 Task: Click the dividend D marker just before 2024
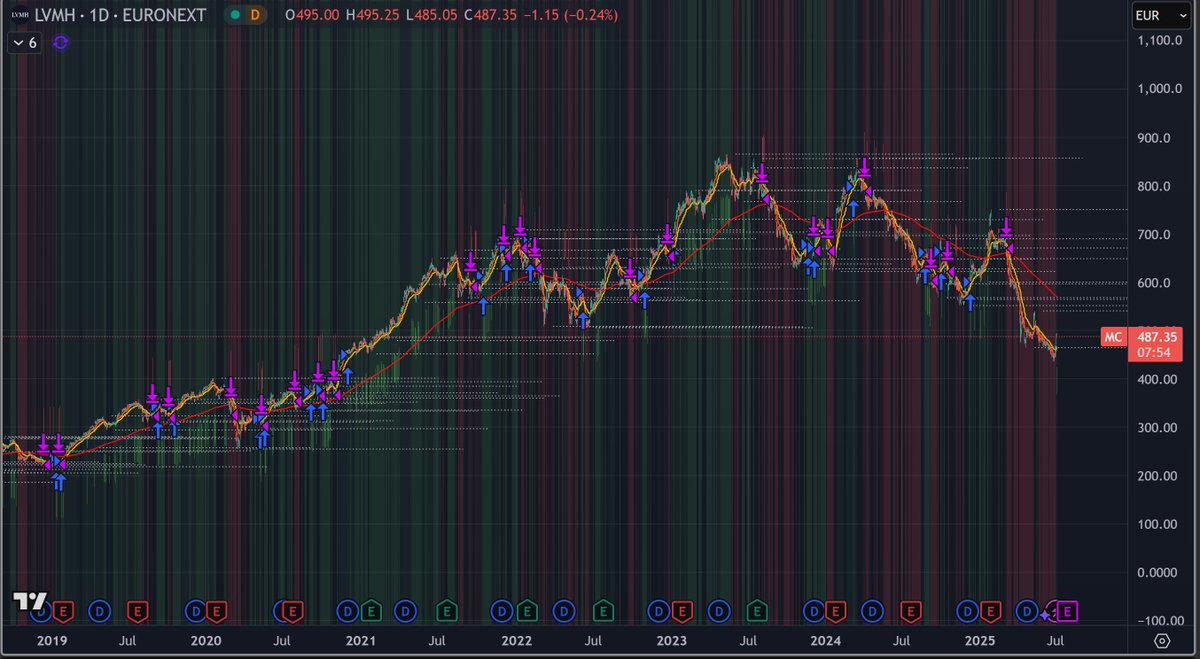(x=813, y=609)
